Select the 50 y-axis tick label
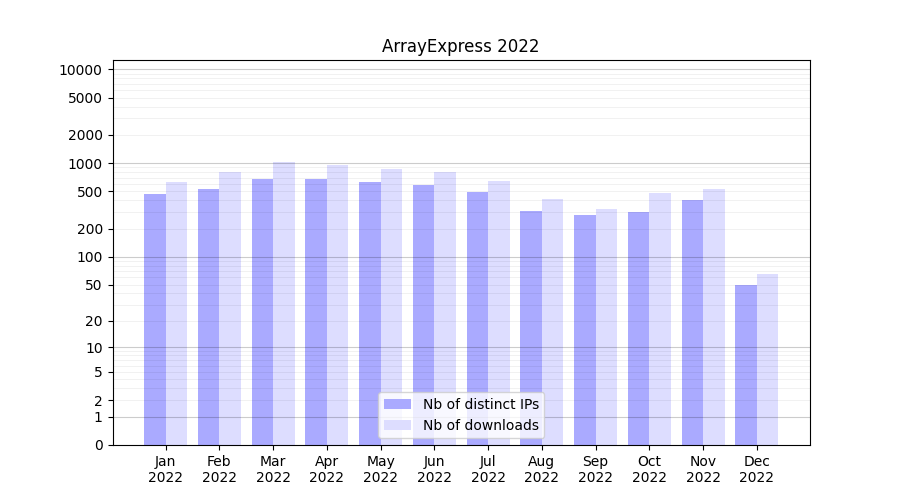Image resolution: width=900 pixels, height=500 pixels. 91,286
